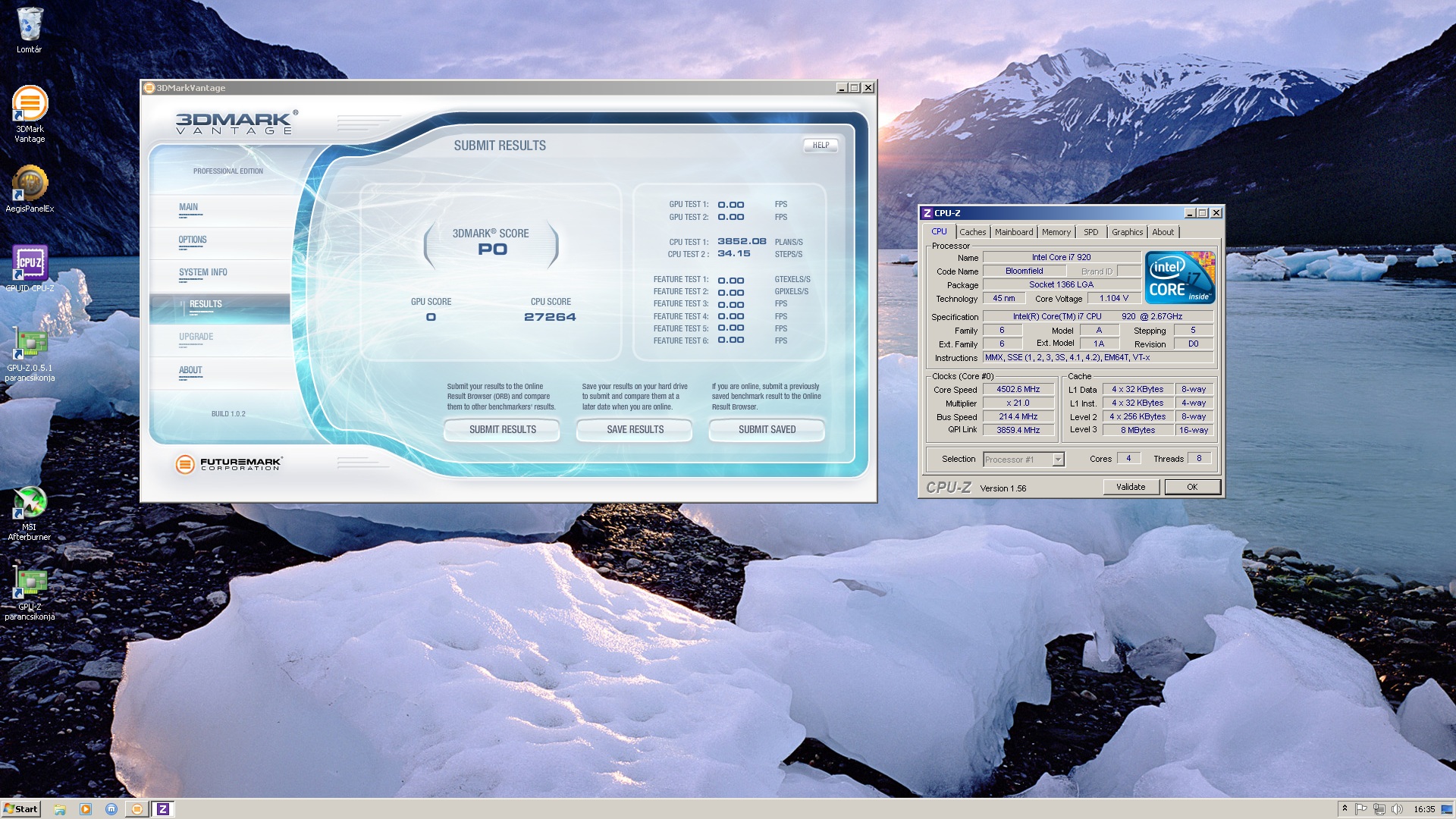Screen dimensions: 1456x819
Task: Click the volume speaker tray icon
Action: pos(1397,809)
